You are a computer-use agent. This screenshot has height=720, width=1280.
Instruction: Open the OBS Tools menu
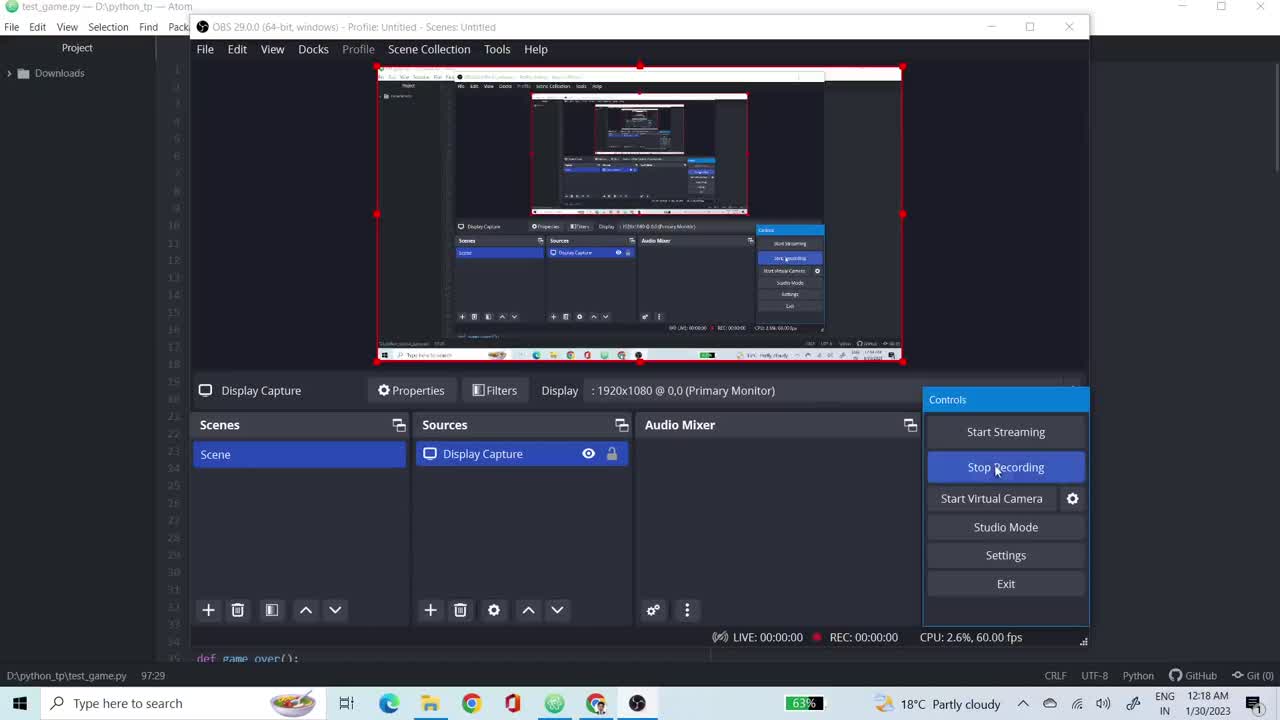coord(497,49)
